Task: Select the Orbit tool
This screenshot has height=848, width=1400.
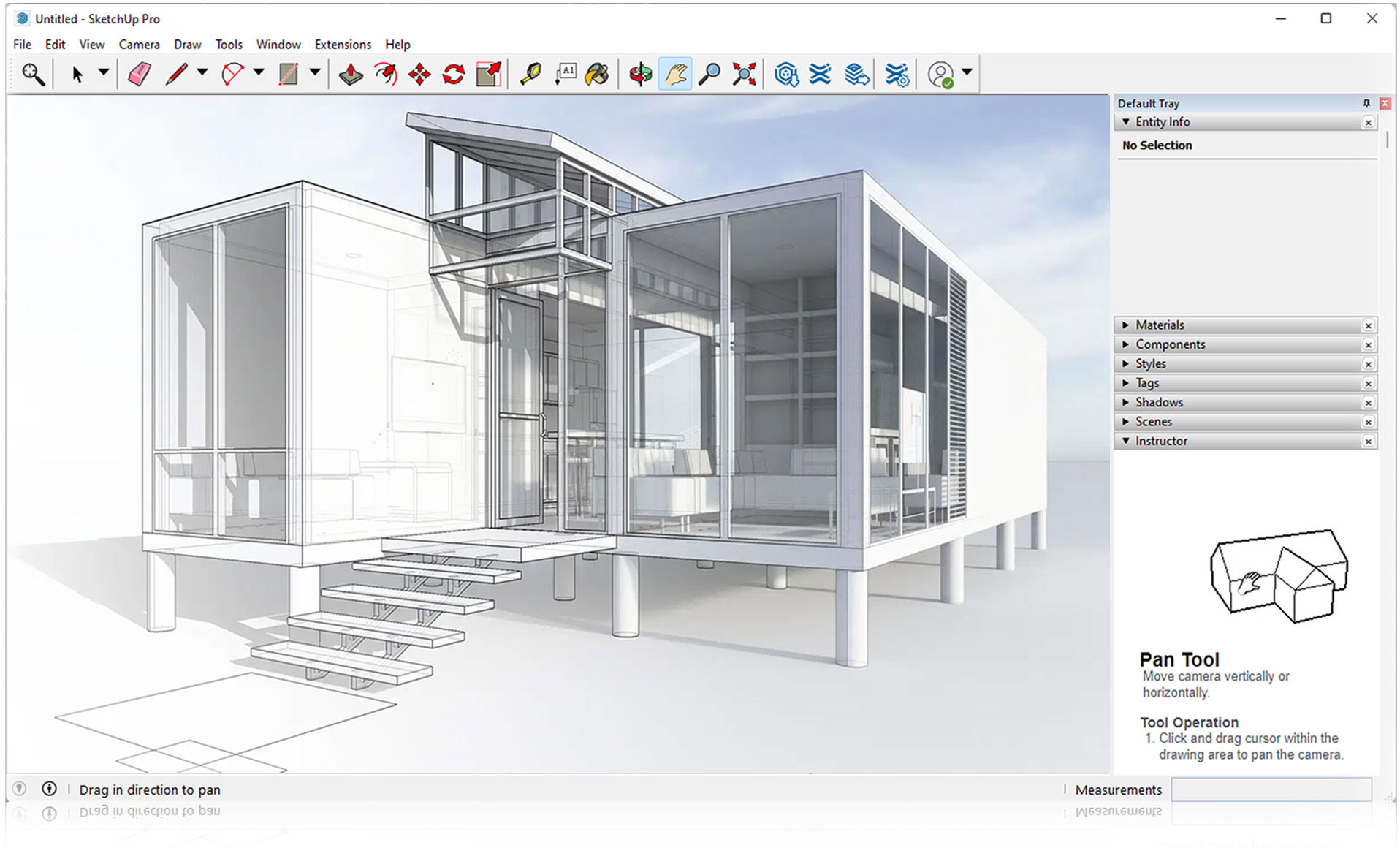Action: [x=639, y=73]
